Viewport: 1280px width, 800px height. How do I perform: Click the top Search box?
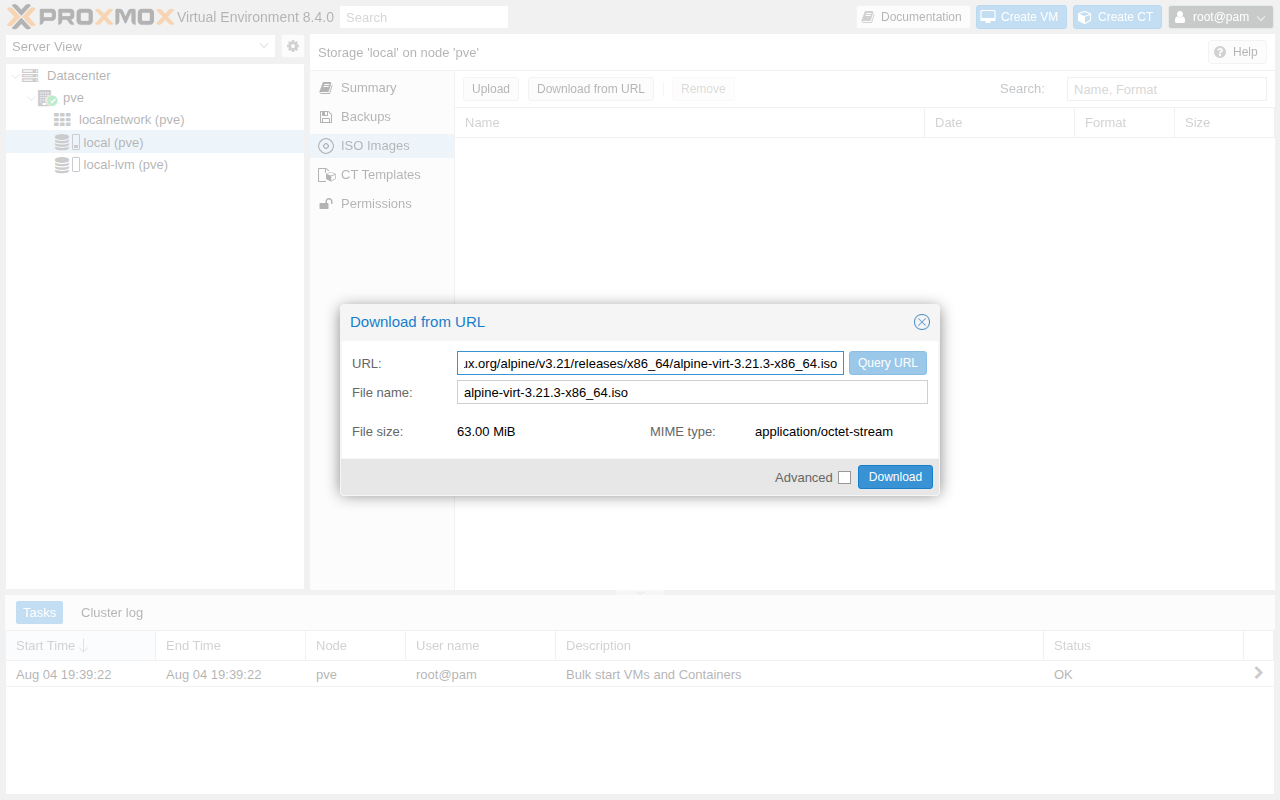tap(424, 17)
